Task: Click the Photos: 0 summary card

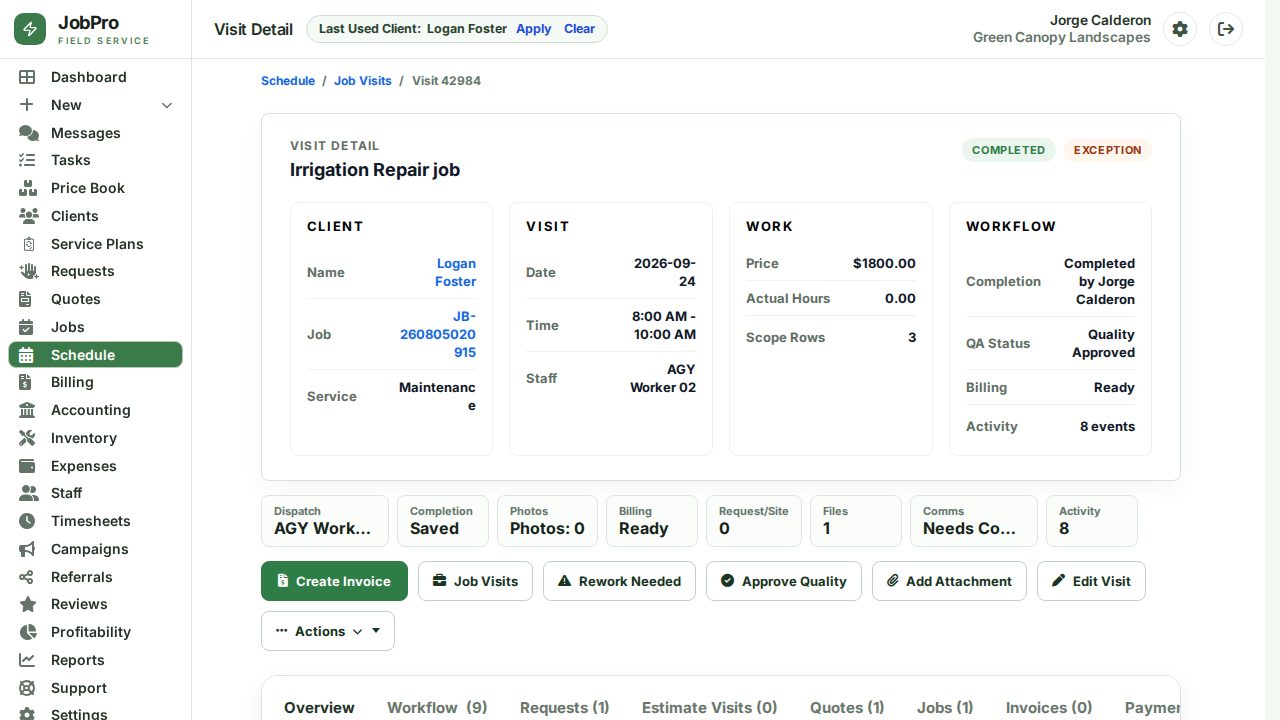Action: click(x=547, y=521)
